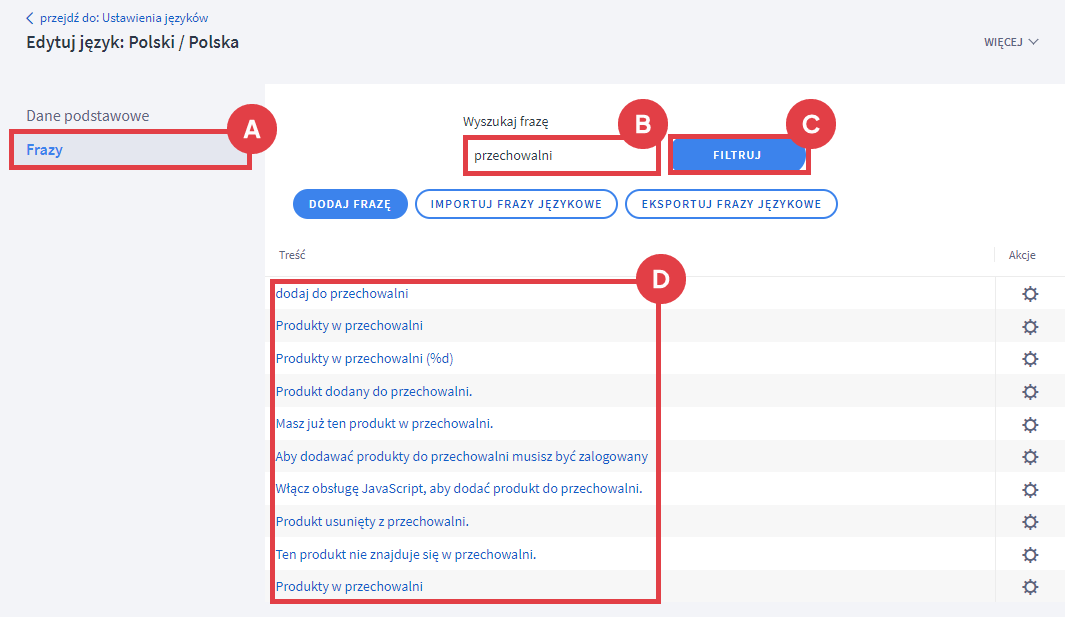The image size is (1065, 617).
Task: Focus the 'Wyszukaj frazę' search field
Action: click(558, 156)
